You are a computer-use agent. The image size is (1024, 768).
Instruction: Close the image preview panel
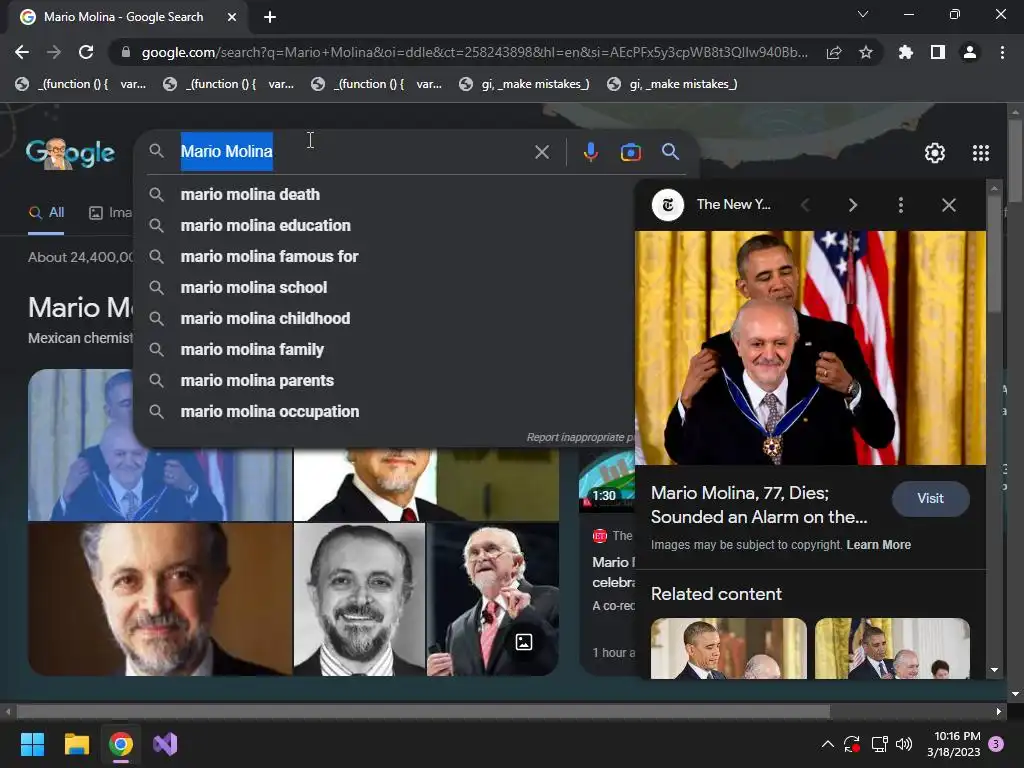coord(948,205)
